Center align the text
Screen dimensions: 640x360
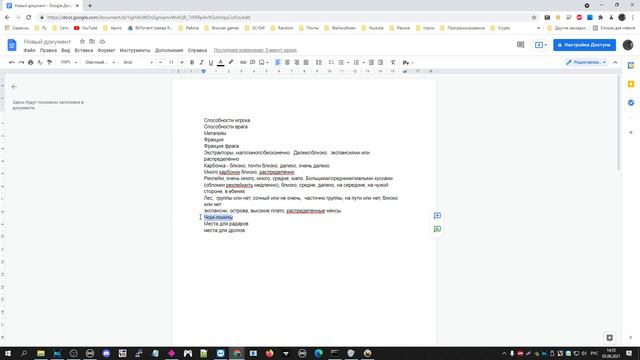tap(287, 62)
